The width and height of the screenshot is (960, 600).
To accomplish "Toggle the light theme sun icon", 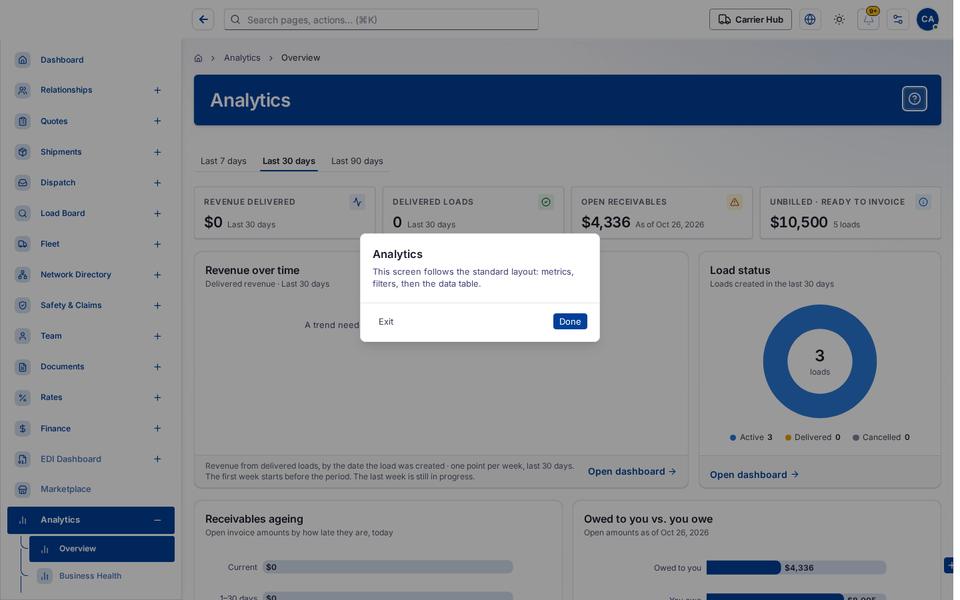I will coord(839,20).
